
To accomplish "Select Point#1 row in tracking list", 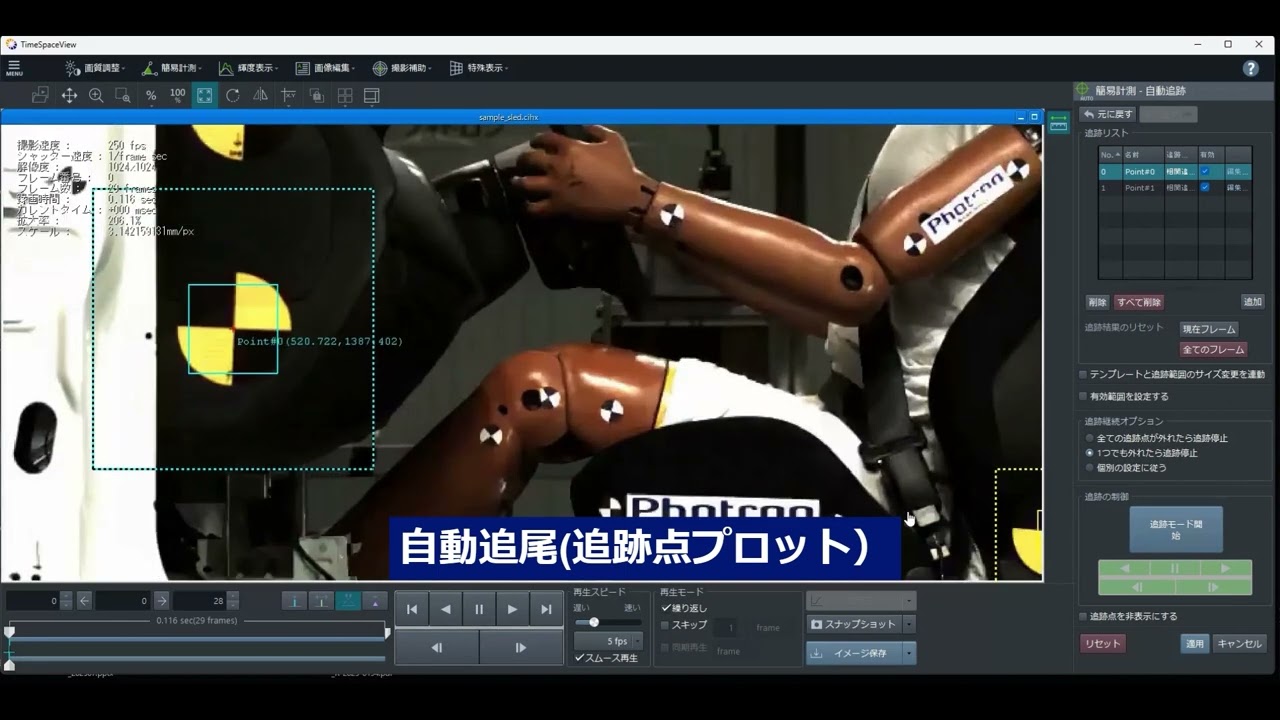I will (1175, 187).
